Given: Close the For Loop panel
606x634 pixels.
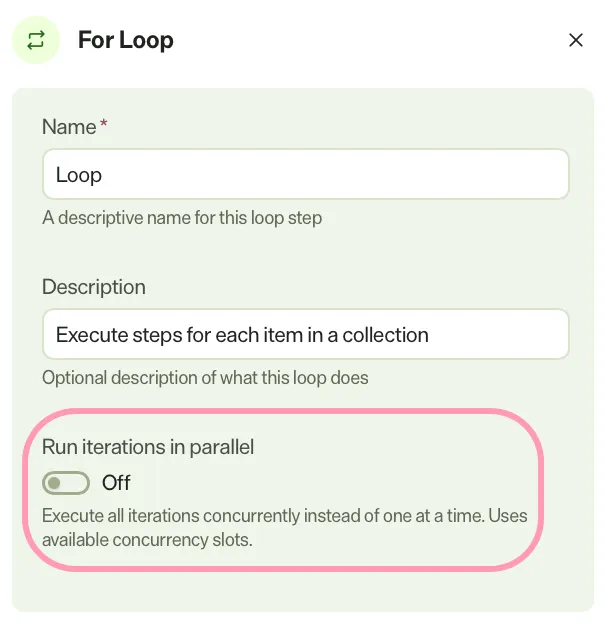Looking at the screenshot, I should pyautogui.click(x=576, y=40).
